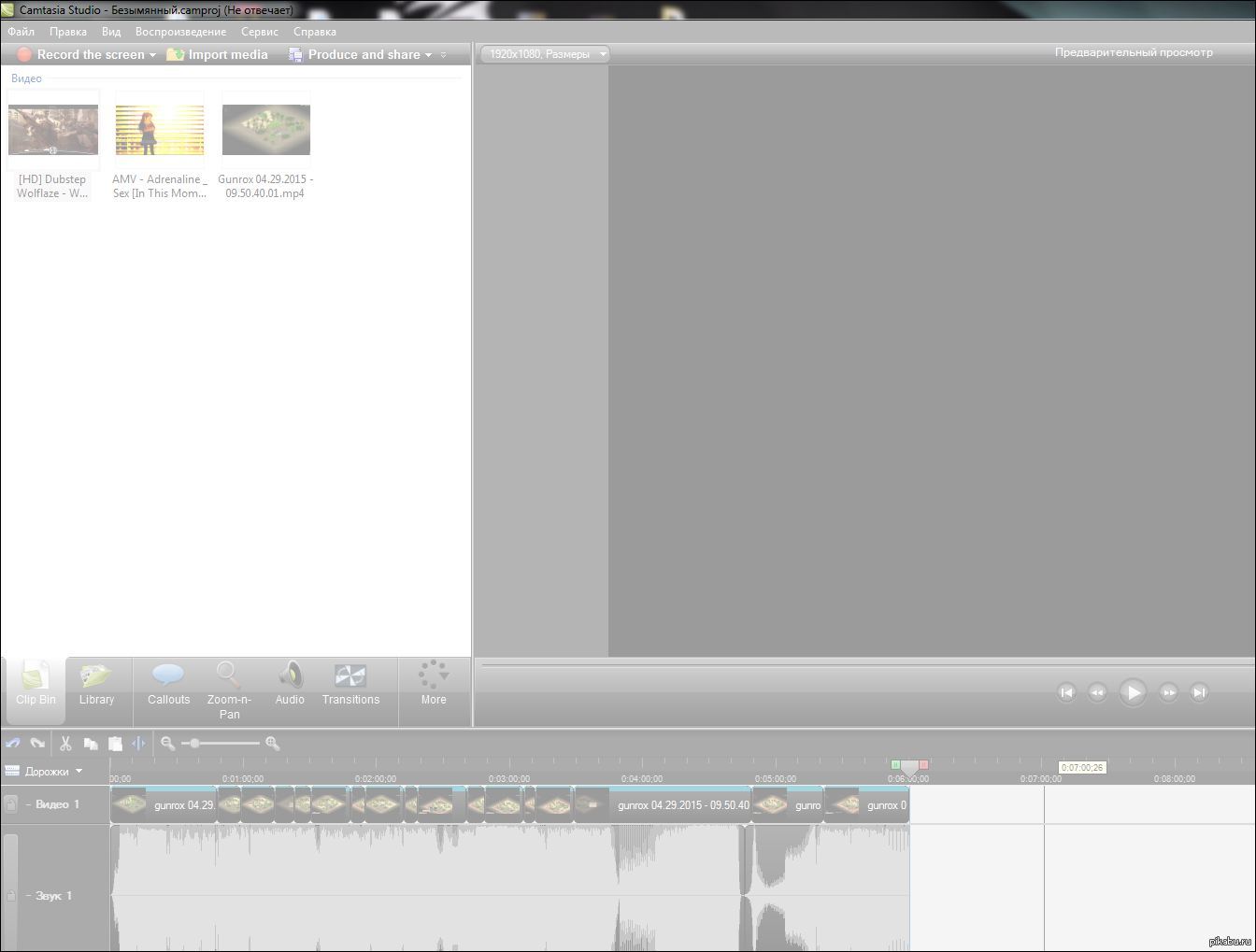Switch to the Library tab
Image resolution: width=1256 pixels, height=952 pixels.
point(96,685)
